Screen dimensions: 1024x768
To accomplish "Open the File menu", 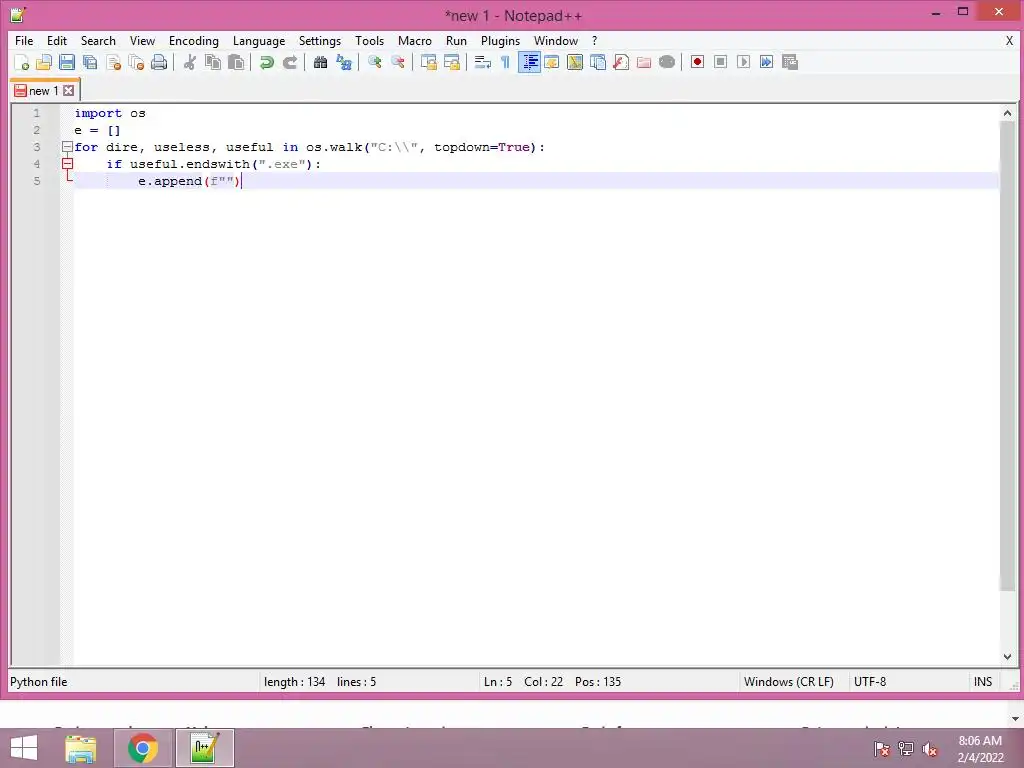I will (24, 40).
